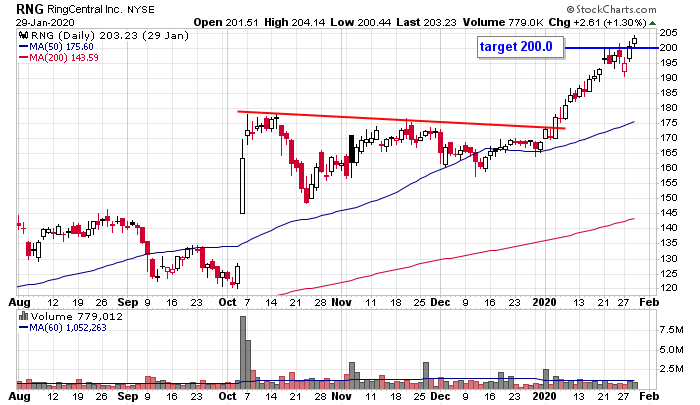Select the Open 201.51 value
Image resolution: width=700 pixels, height=405 pixels.
pos(226,22)
